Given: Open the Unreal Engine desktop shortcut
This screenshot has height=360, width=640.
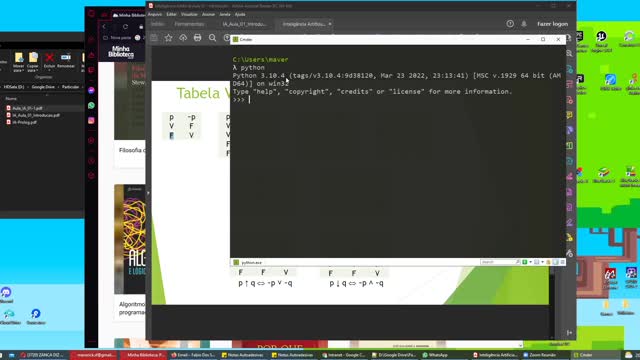Looking at the screenshot, I should pos(601,42).
